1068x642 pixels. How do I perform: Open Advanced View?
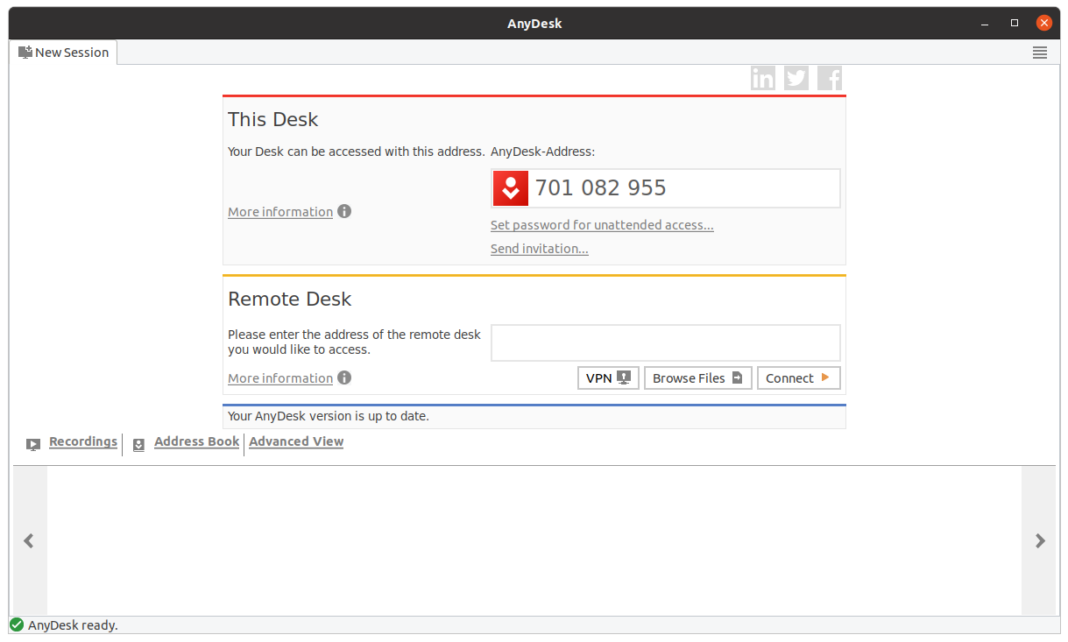(296, 441)
